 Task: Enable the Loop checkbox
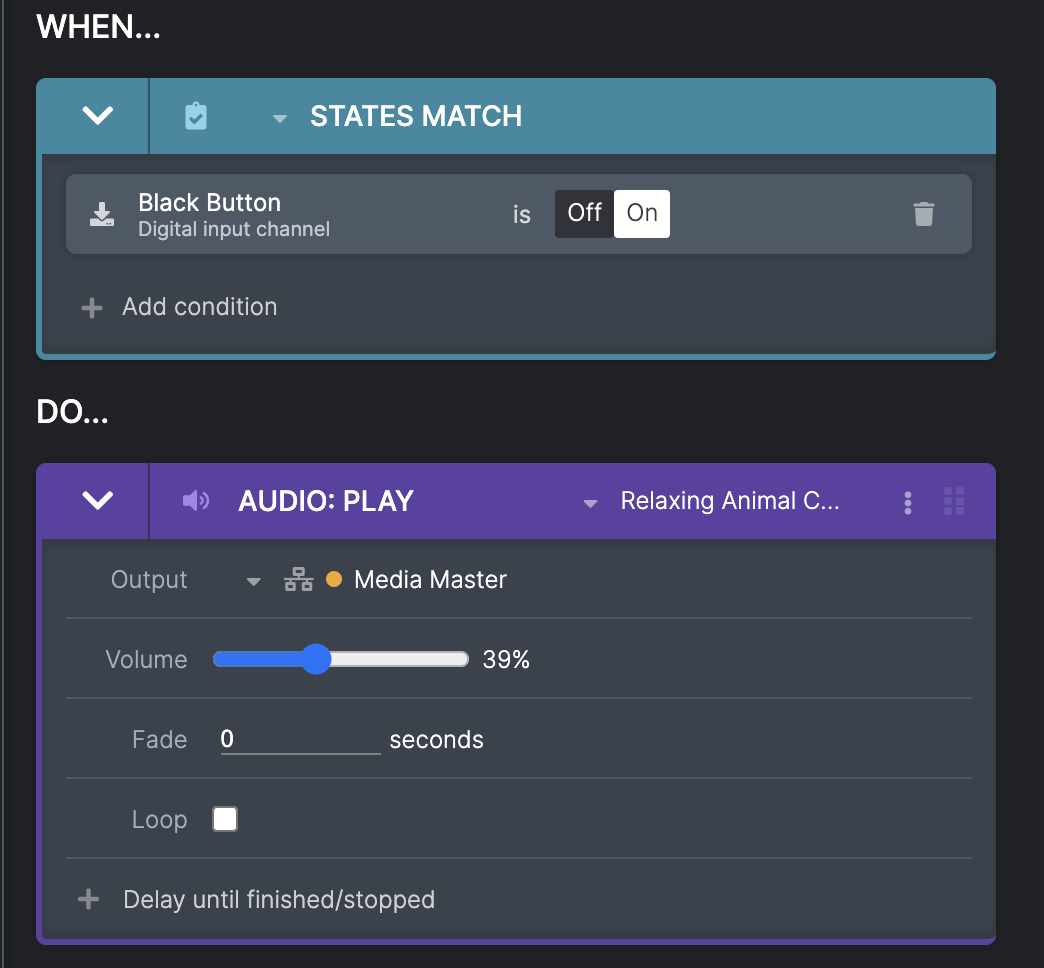point(225,819)
